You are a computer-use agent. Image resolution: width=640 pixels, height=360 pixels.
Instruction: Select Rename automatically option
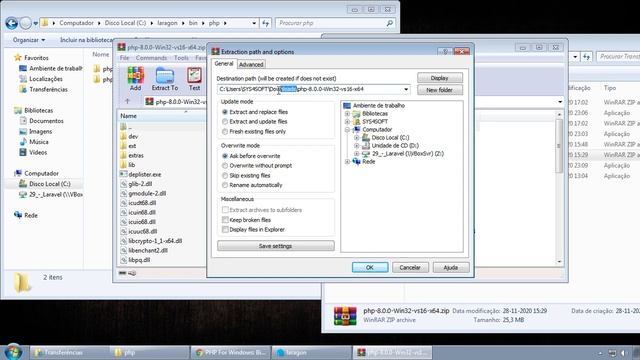[225, 185]
